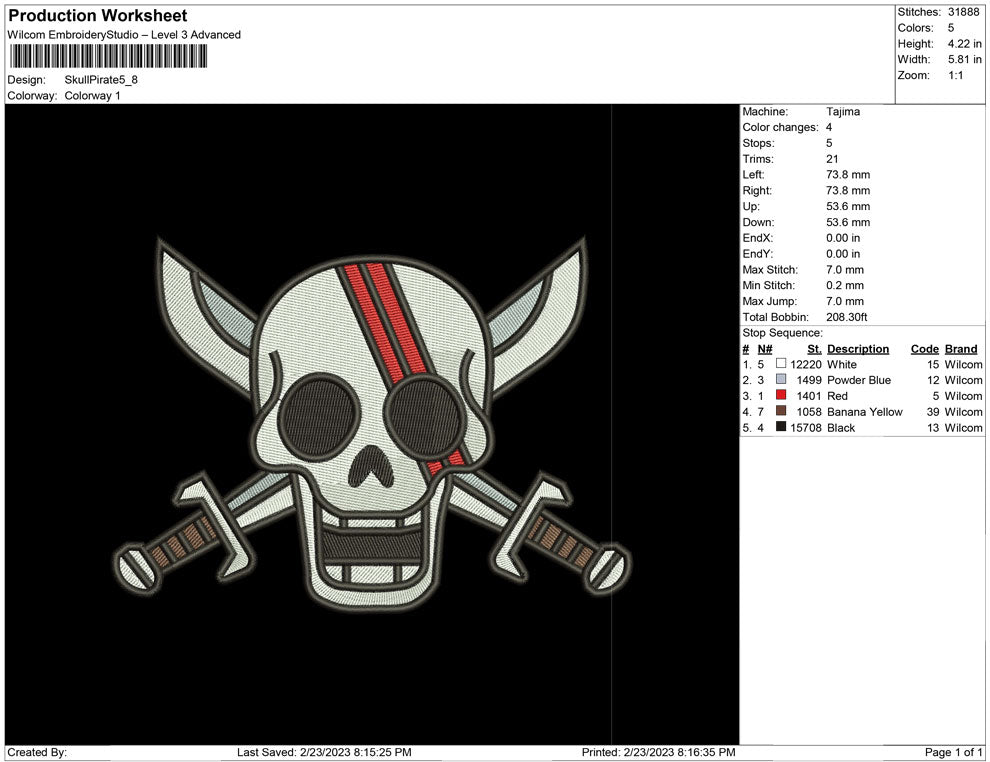Click the 'Brand' column header
Screen dimensions: 990x762
coord(961,349)
